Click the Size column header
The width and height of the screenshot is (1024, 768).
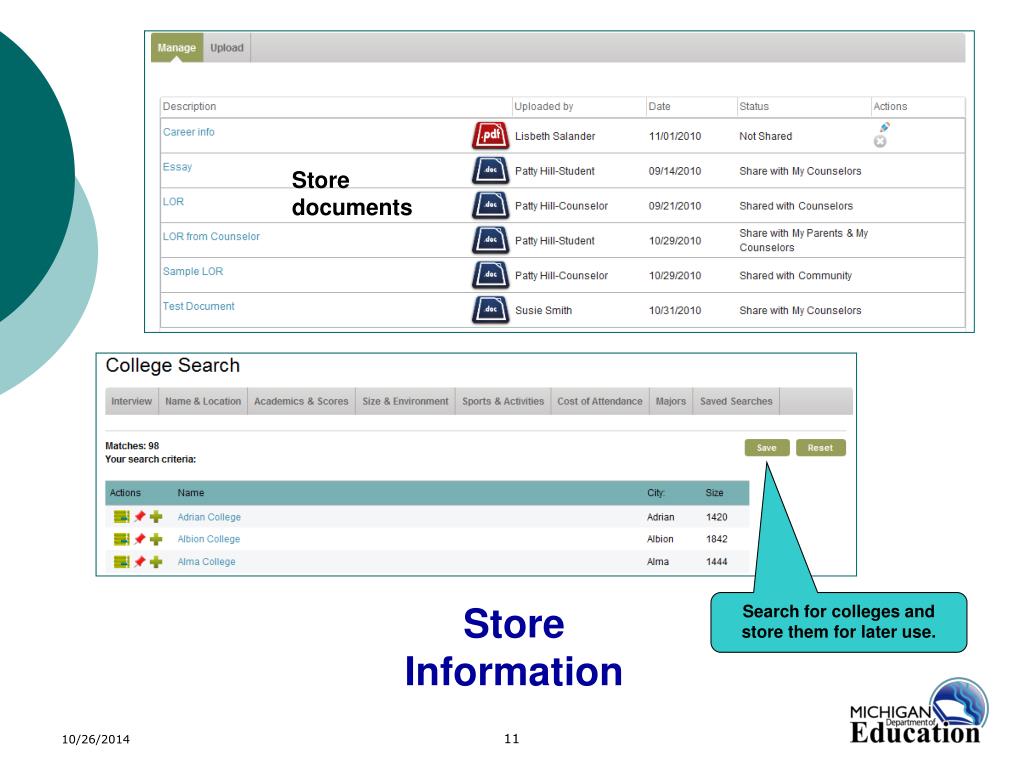[x=714, y=493]
